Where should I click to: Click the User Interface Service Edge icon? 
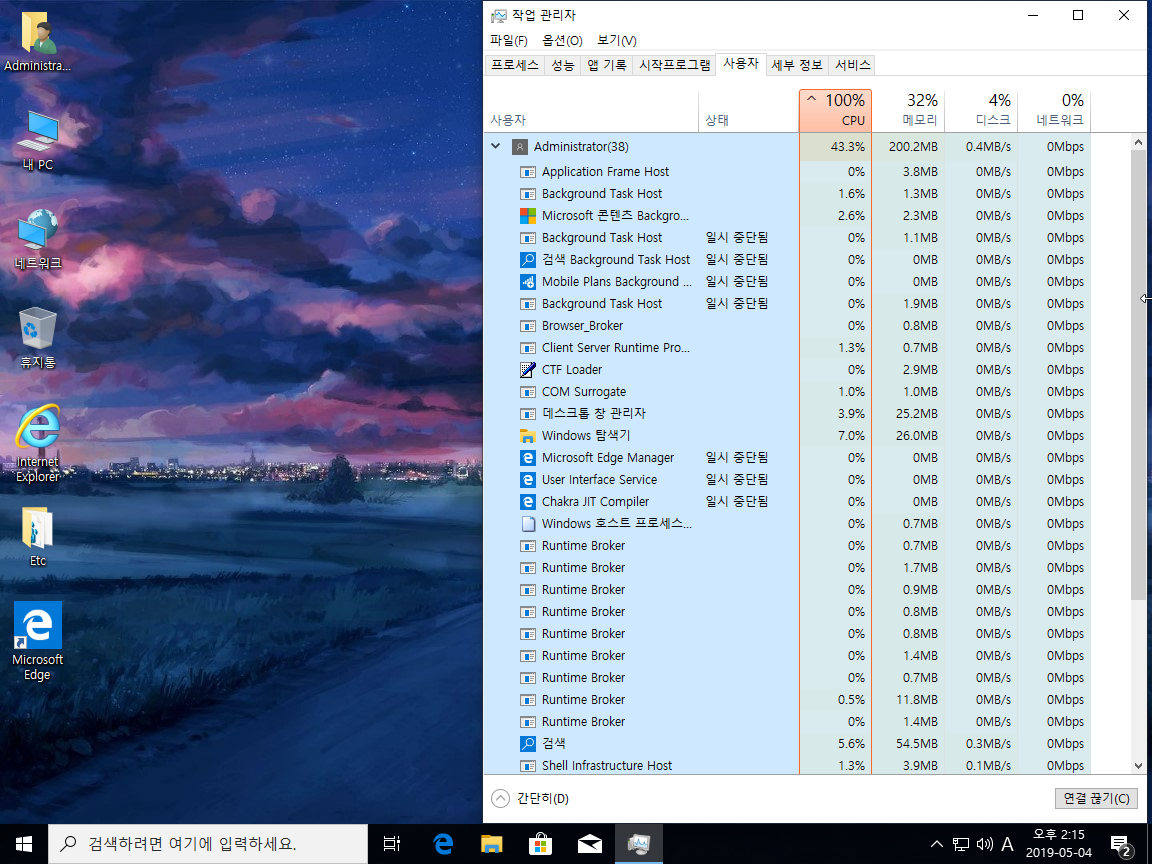pos(528,480)
